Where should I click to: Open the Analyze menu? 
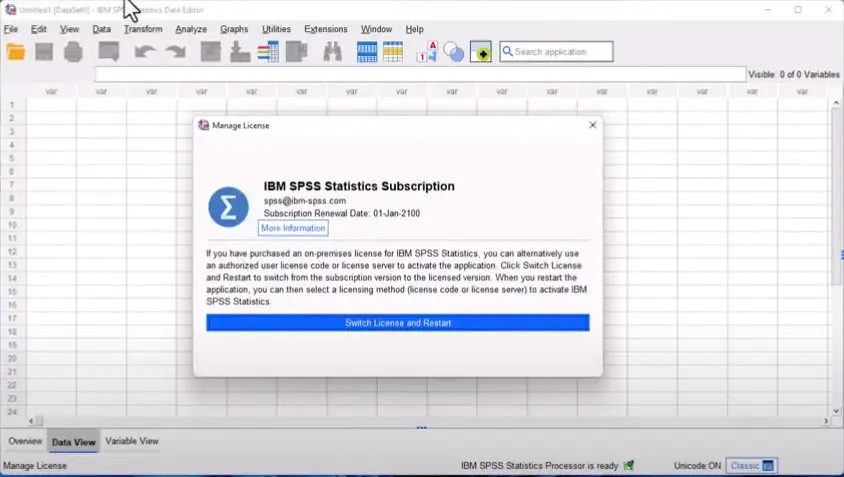(191, 29)
